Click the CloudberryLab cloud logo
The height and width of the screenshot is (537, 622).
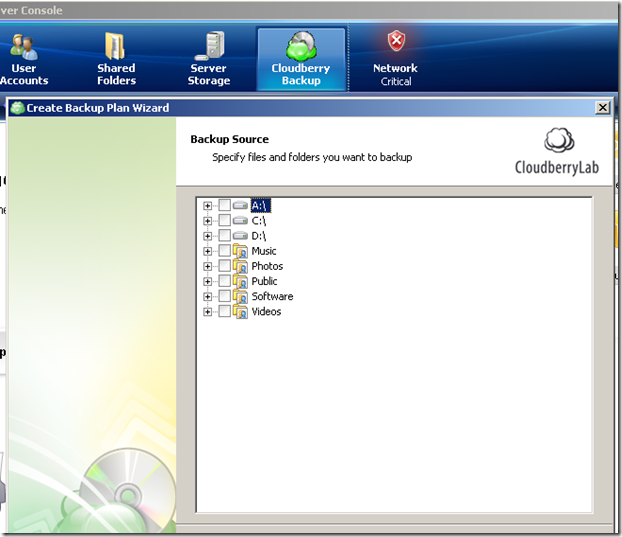click(559, 140)
